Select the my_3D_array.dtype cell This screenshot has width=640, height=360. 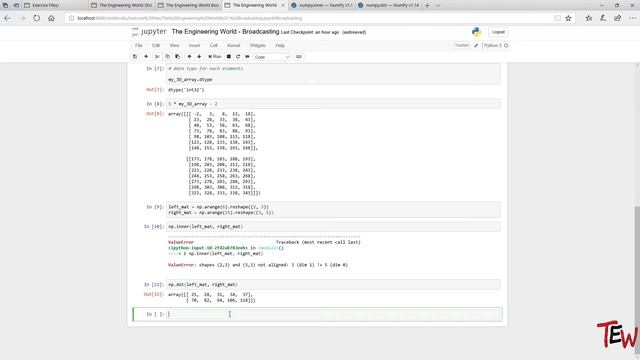pos(334,74)
